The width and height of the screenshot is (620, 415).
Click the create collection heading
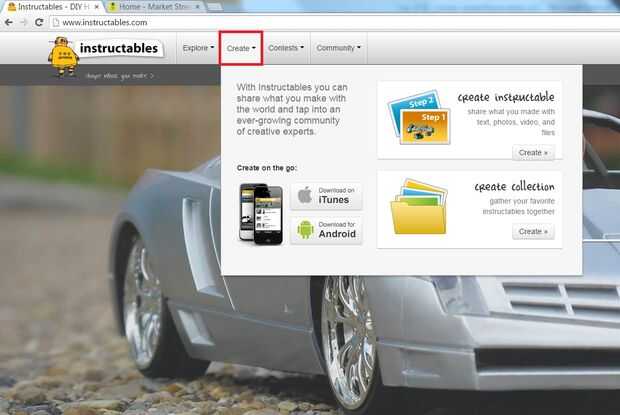(x=514, y=187)
